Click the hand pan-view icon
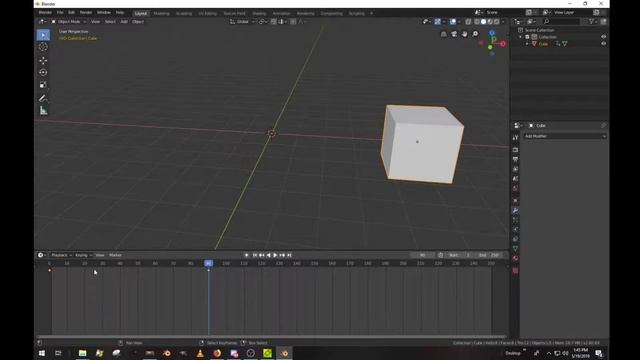Screen dimensions: 640x360 click(465, 34)
